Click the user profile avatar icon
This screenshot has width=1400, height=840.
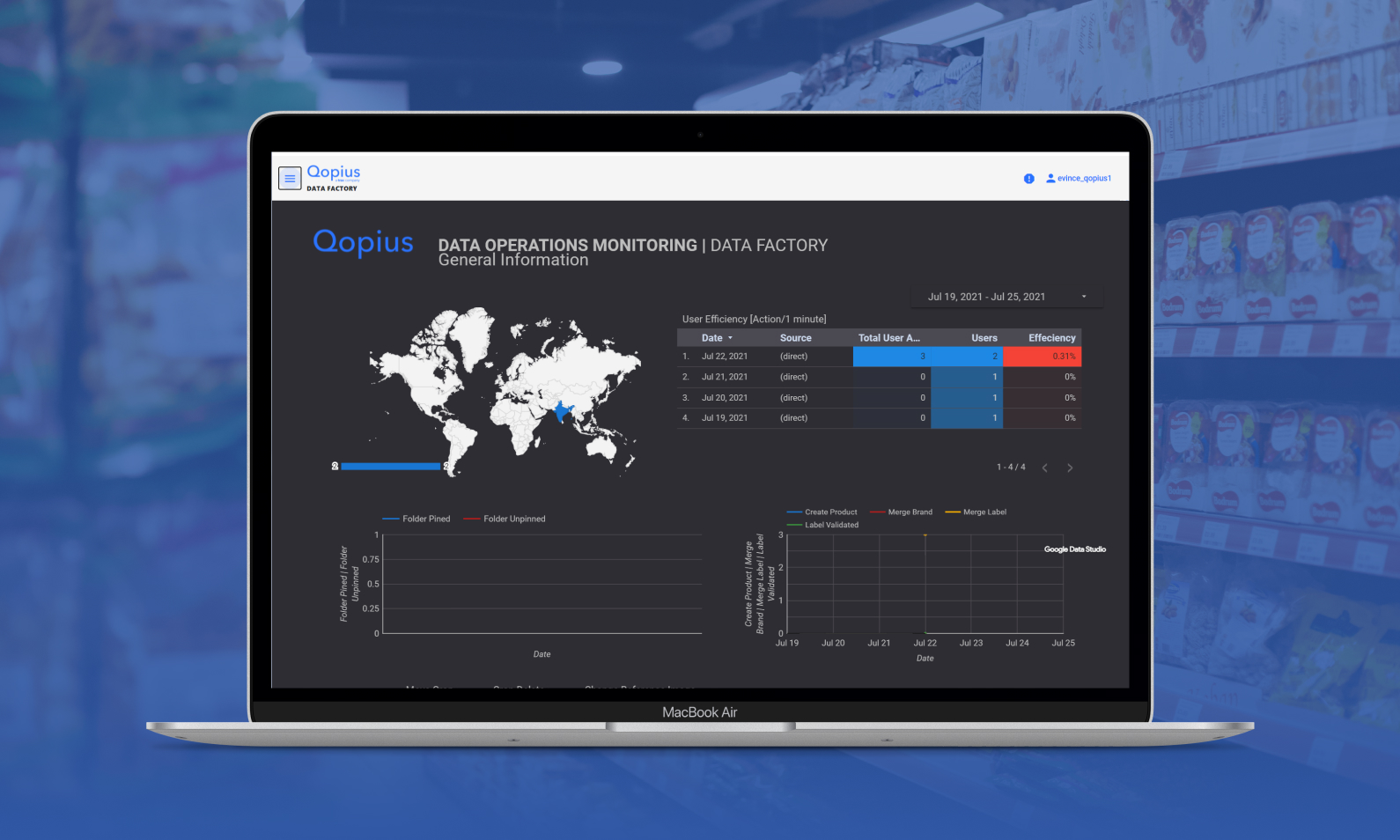click(x=1050, y=178)
